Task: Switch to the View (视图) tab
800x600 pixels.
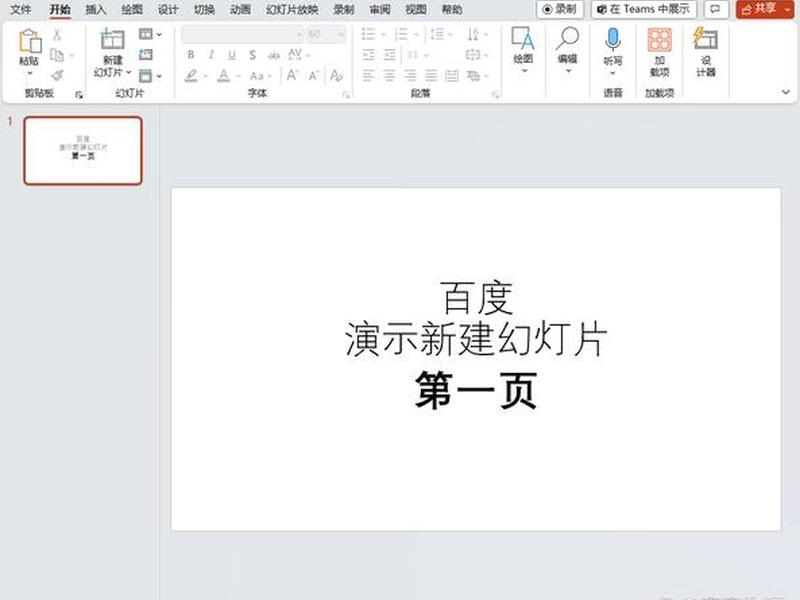Action: [x=415, y=9]
